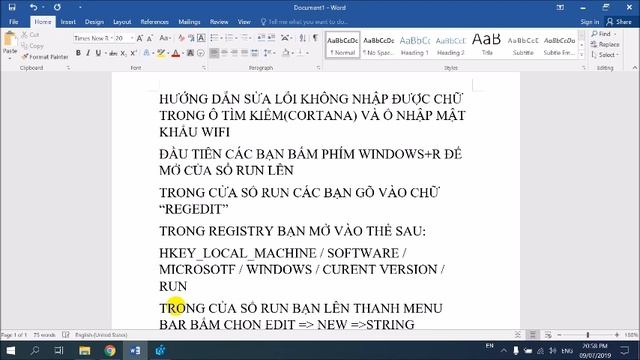Open the notification center on the taskbar

(624, 351)
